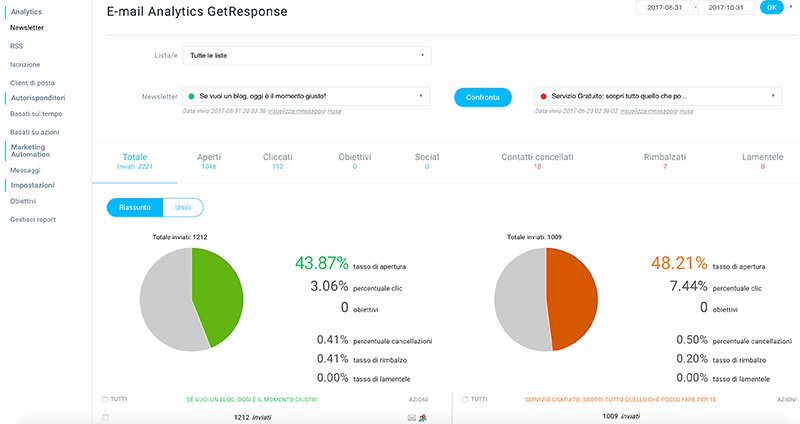Open the Contatti cancellati tab
This screenshot has width=800, height=424.
pos(537,162)
